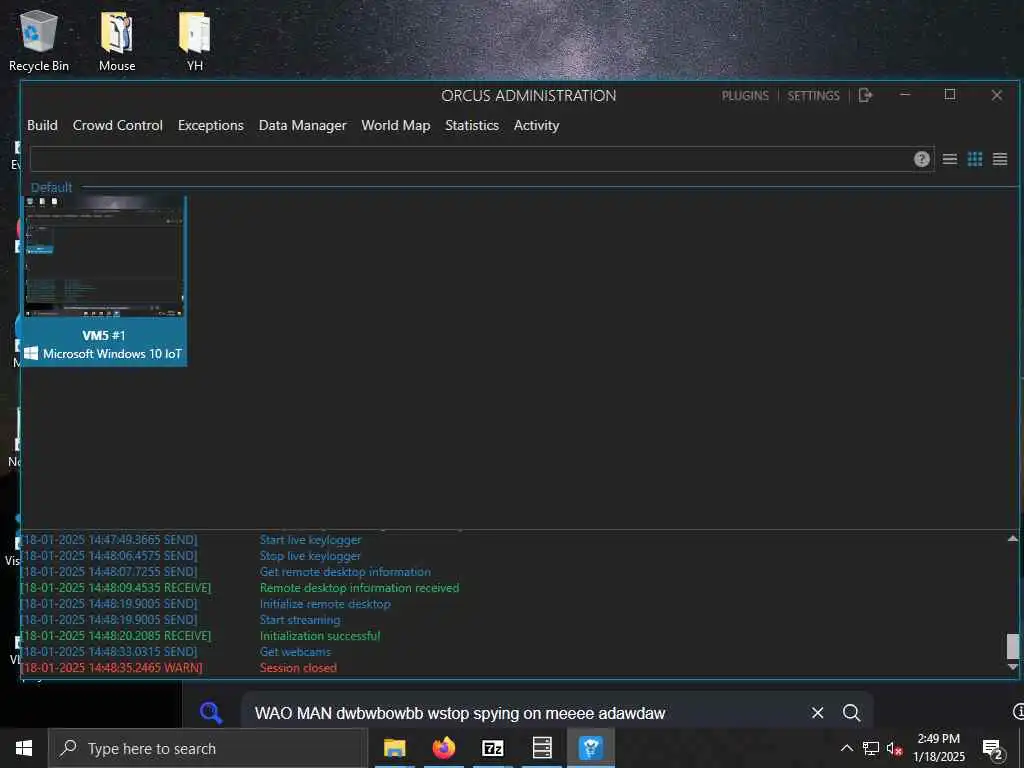Viewport: 1024px width, 768px height.
Task: Click the 'Start live keylogger' log entry
Action: click(x=310, y=540)
